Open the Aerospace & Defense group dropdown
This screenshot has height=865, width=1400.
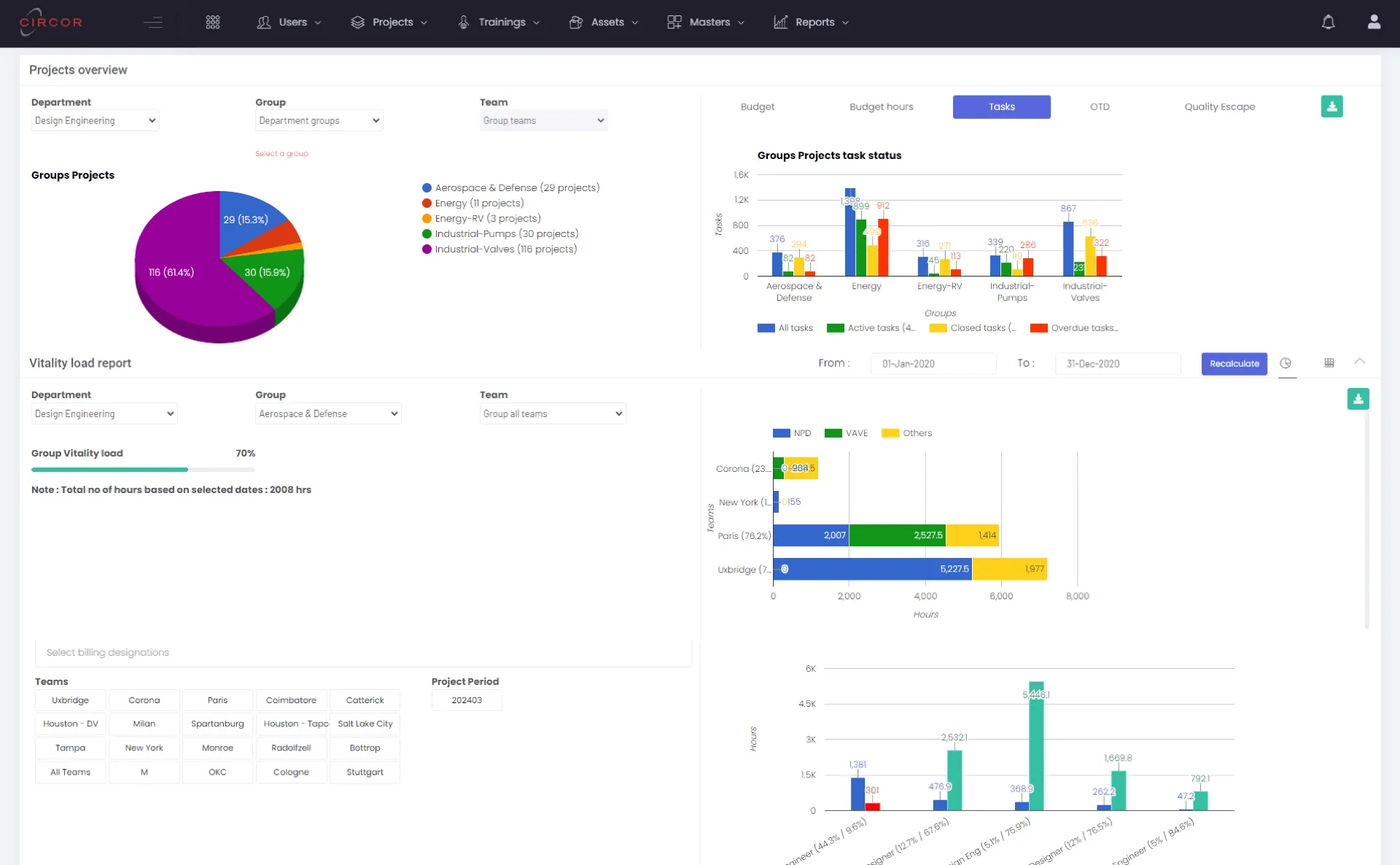[x=328, y=414]
